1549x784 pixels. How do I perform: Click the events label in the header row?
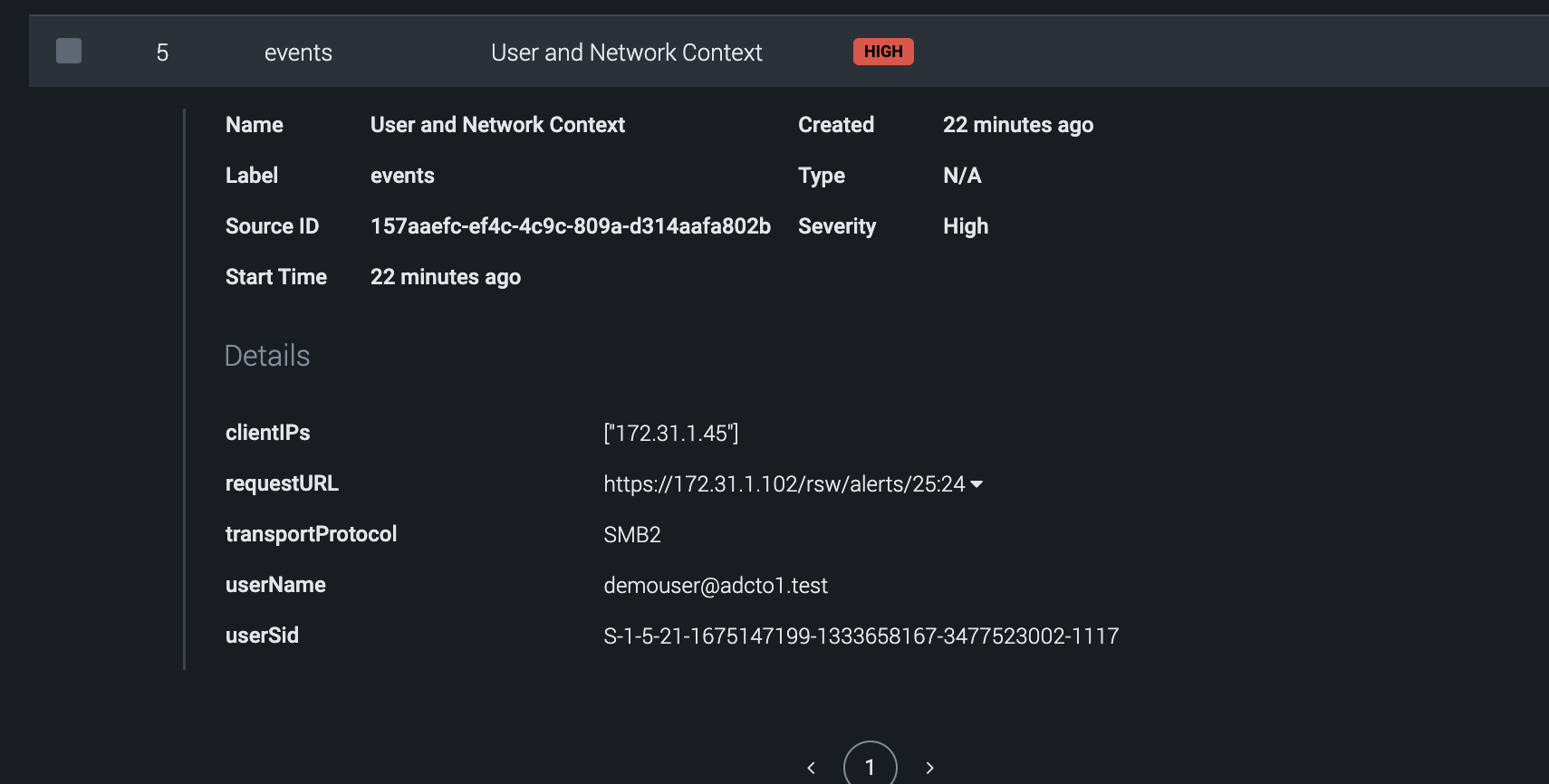click(x=298, y=53)
